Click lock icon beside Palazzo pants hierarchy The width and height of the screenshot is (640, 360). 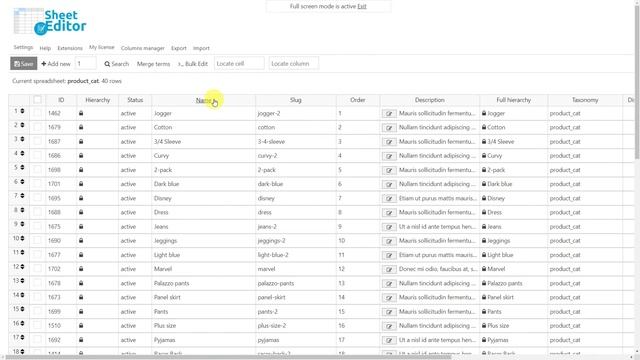point(484,283)
